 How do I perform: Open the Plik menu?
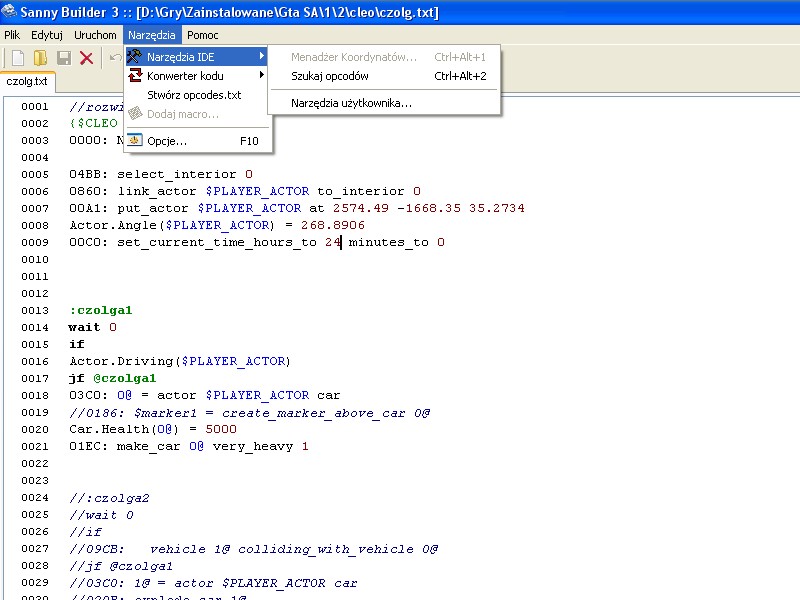click(x=12, y=35)
